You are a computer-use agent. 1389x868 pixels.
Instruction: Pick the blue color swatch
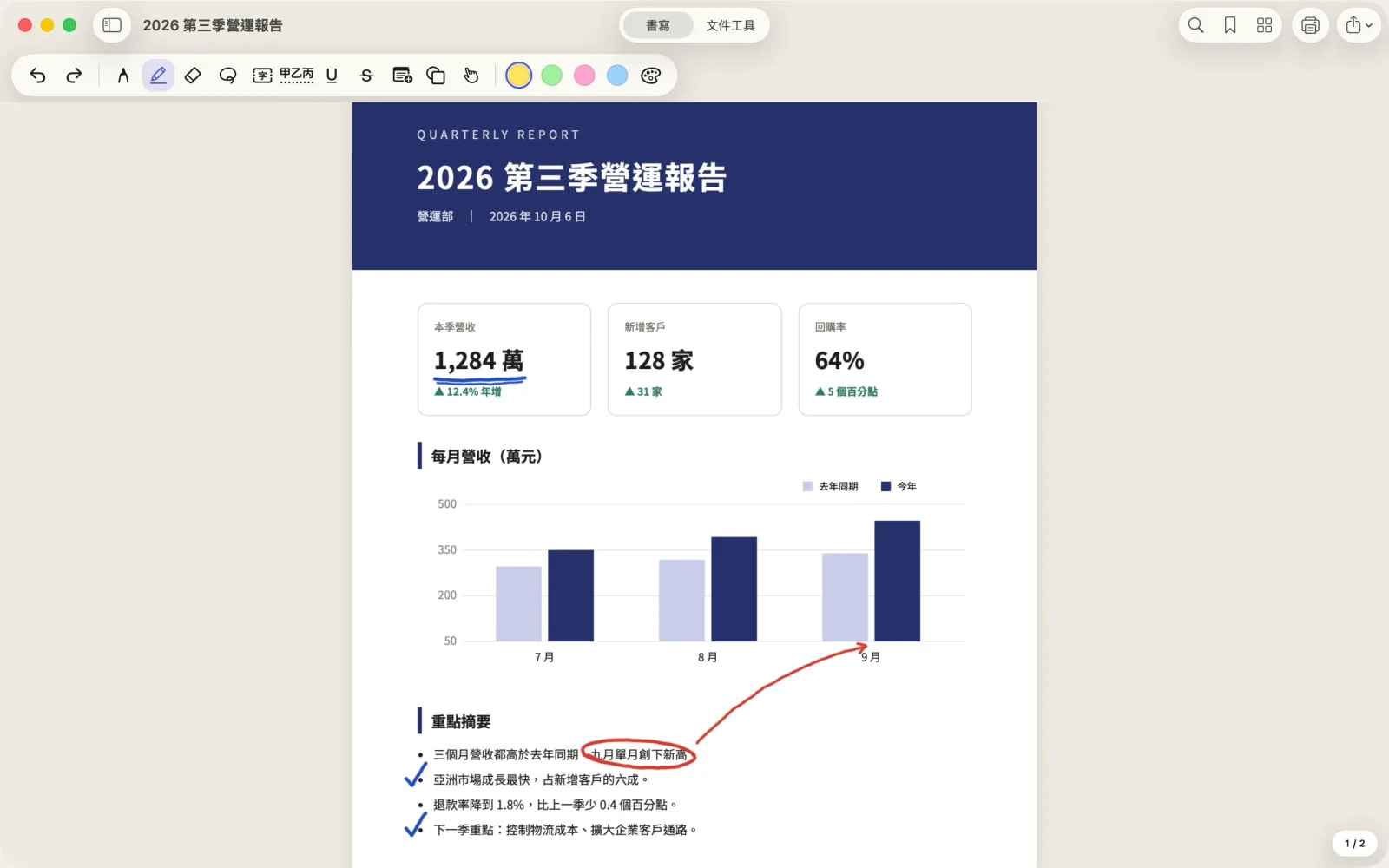pos(617,76)
